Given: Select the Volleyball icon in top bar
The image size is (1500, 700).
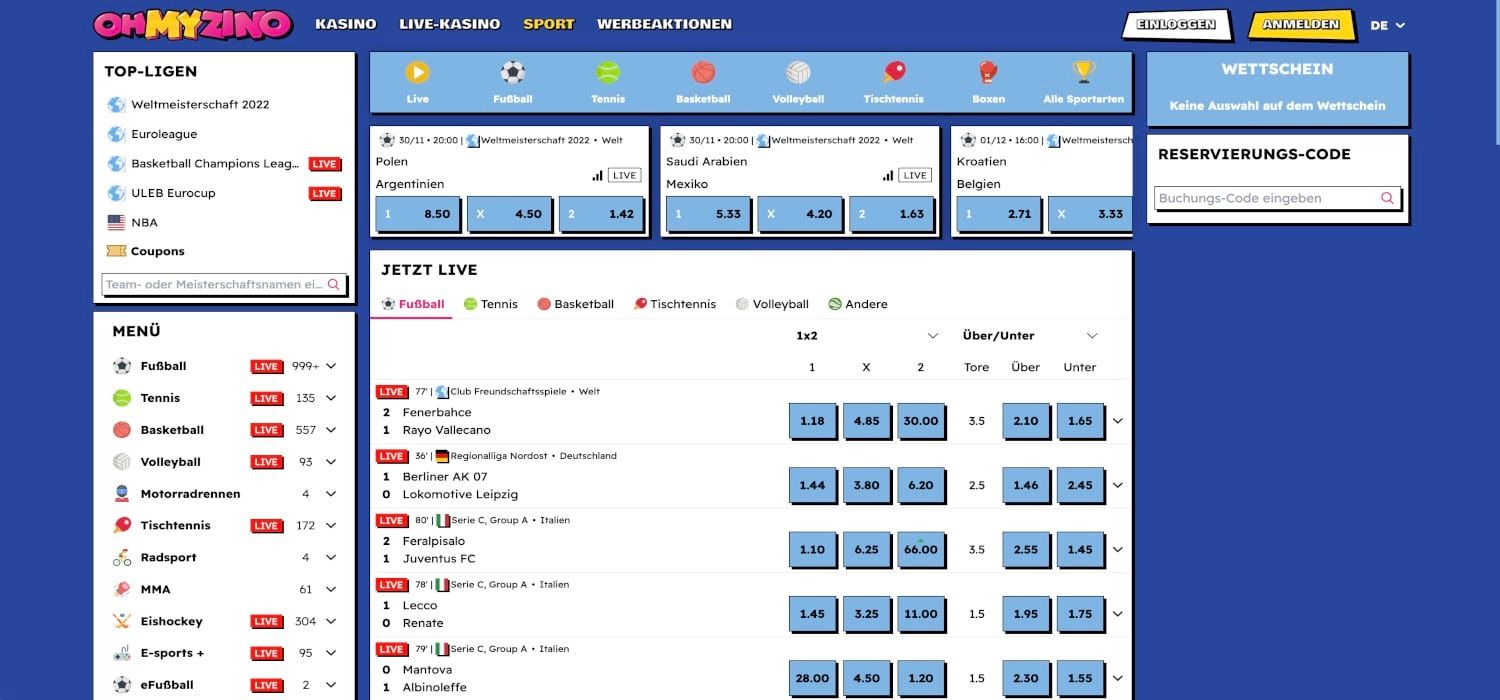Looking at the screenshot, I should coord(798,73).
